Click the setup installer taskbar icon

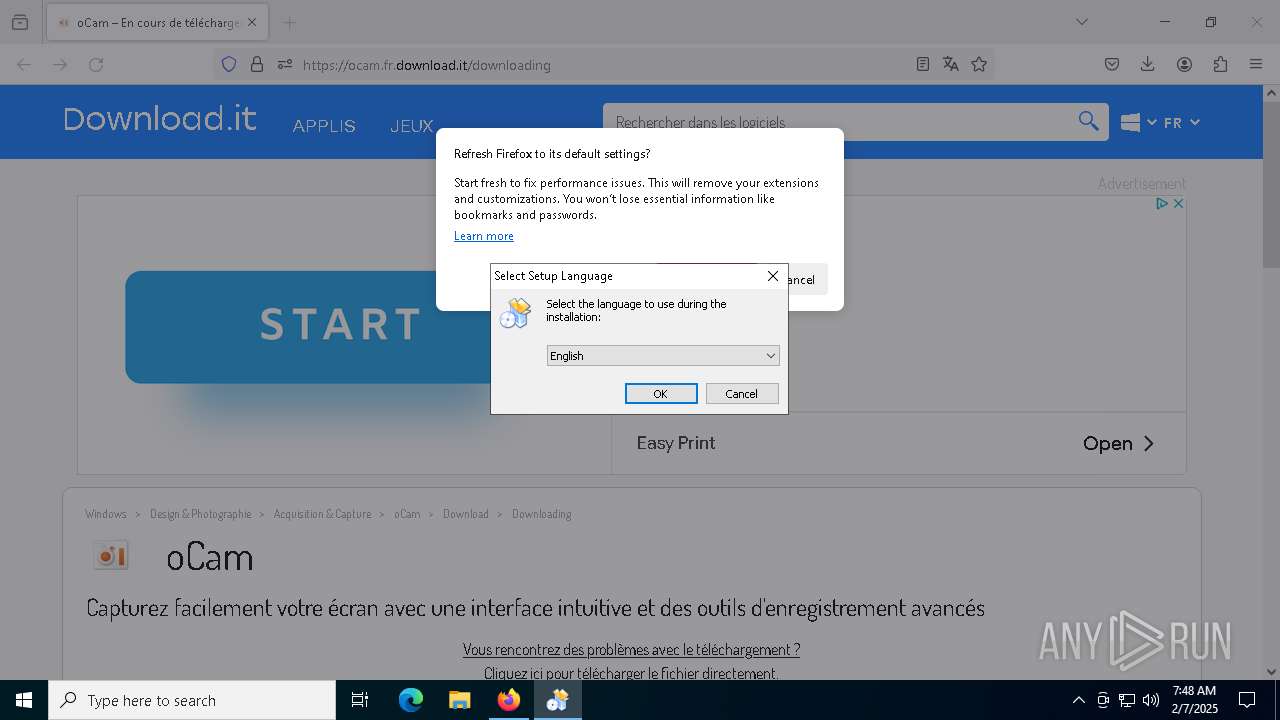(x=558, y=700)
